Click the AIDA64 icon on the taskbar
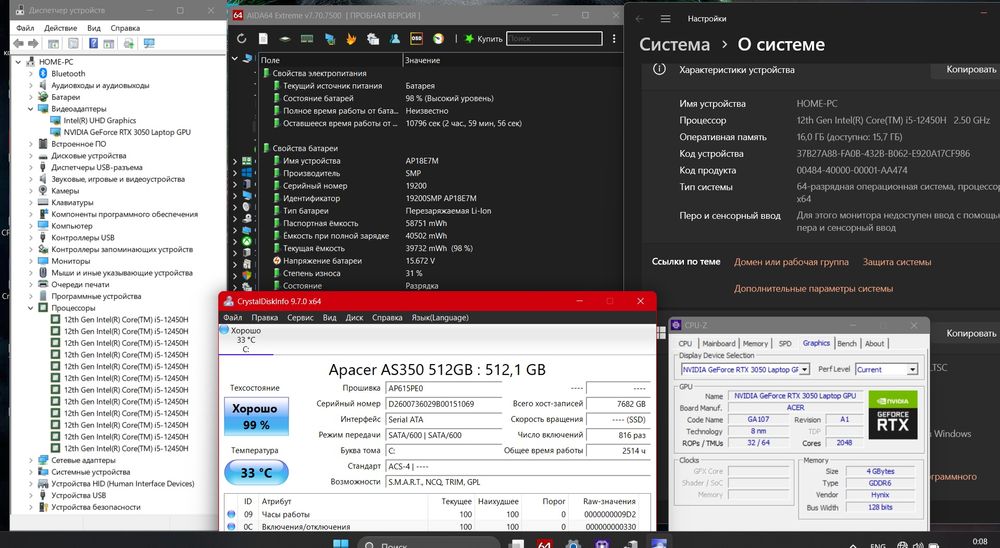Screen dimensions: 1000x548 click(544, 544)
